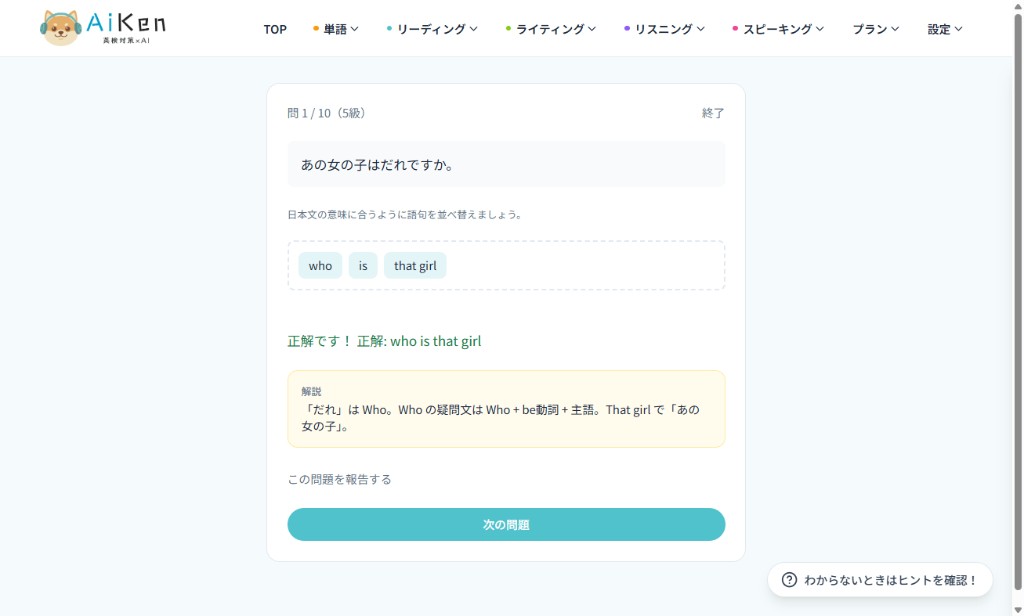Click the 次の問題 button

point(506,525)
